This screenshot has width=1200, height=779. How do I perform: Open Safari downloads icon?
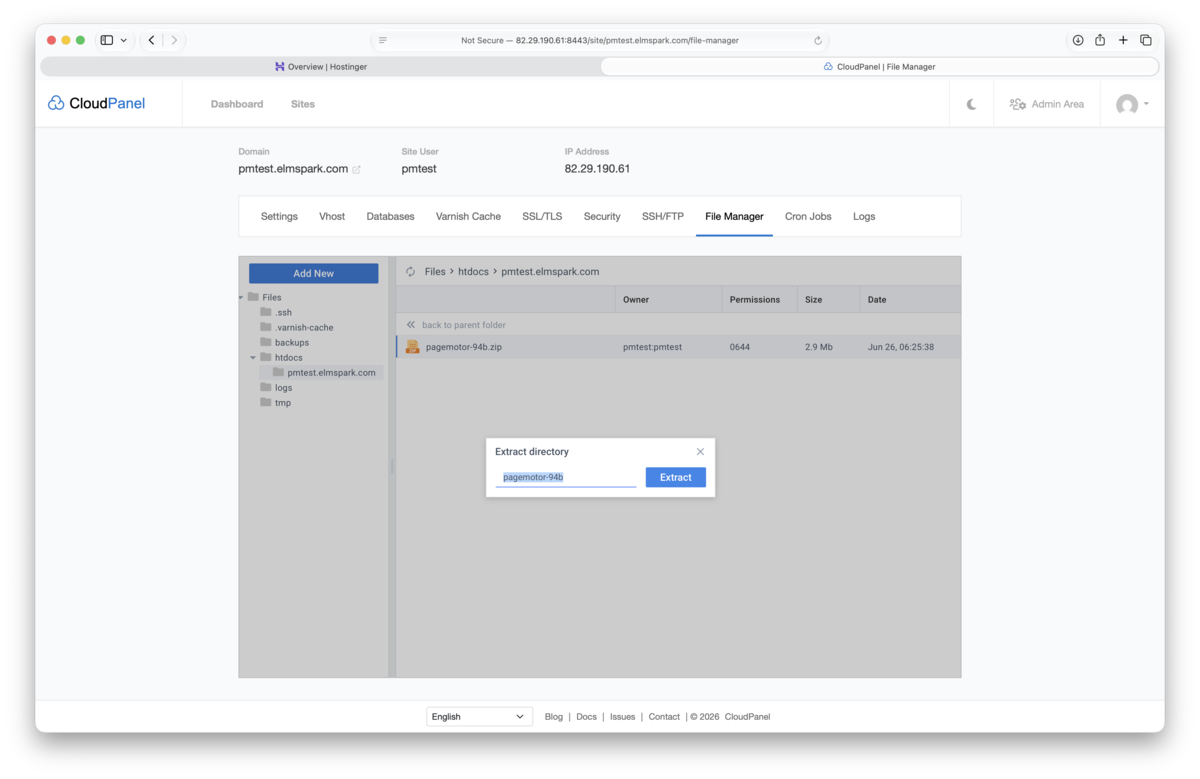tap(1078, 40)
